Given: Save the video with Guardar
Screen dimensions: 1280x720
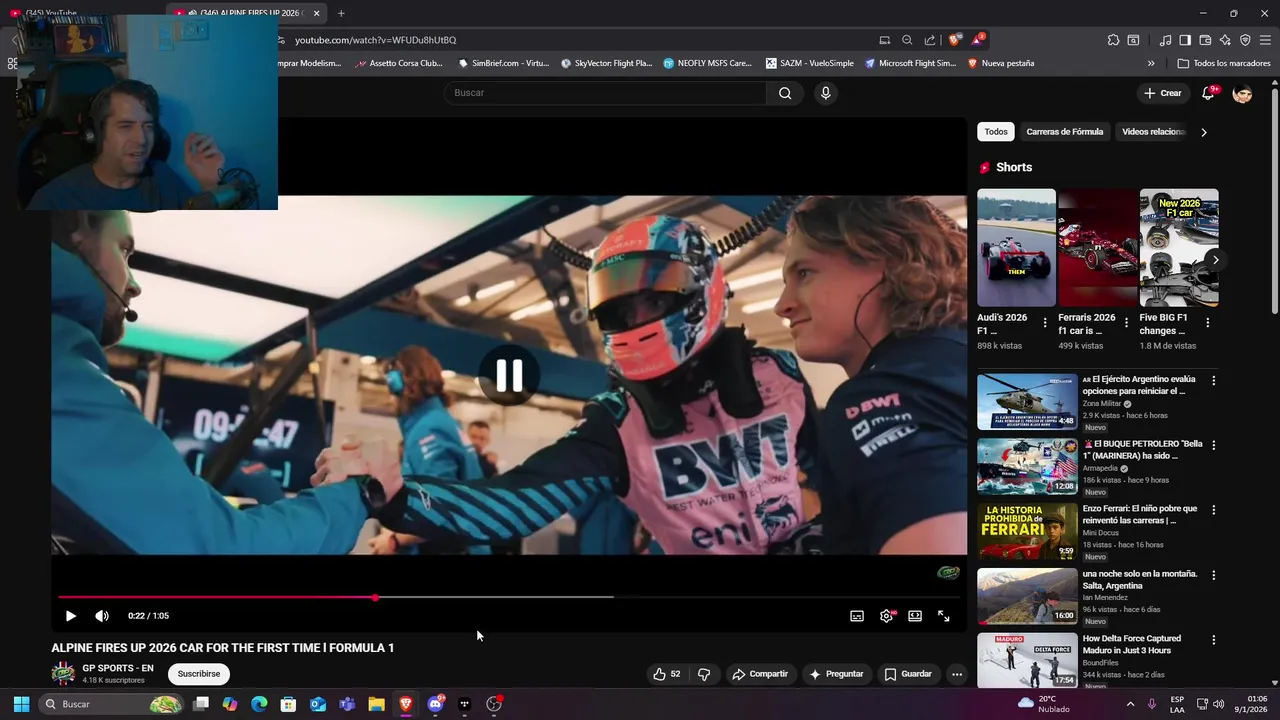Looking at the screenshot, I should click(x=908, y=674).
